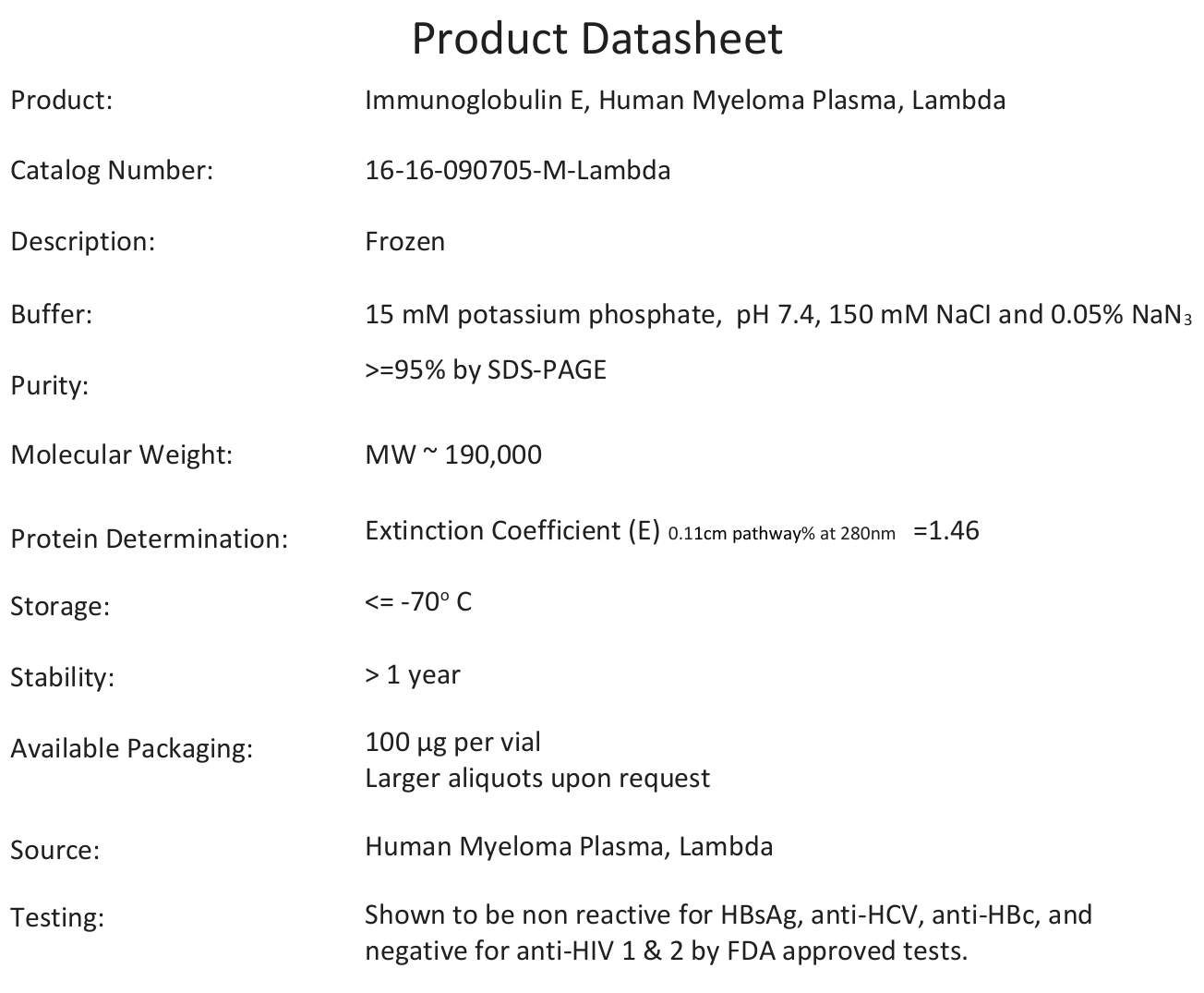Screen dimensions: 1204x993
Task: Click the potassium phosphate buffer text
Action: [x=541, y=315]
